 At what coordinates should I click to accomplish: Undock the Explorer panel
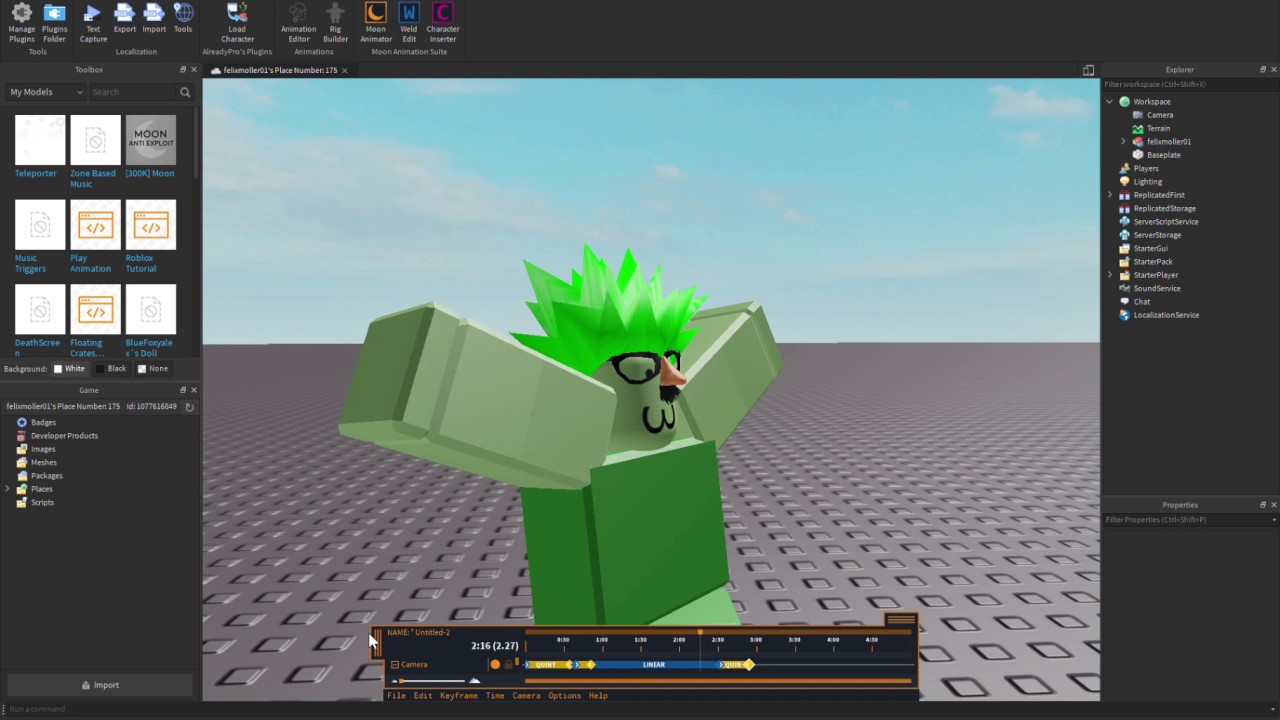click(x=1263, y=70)
